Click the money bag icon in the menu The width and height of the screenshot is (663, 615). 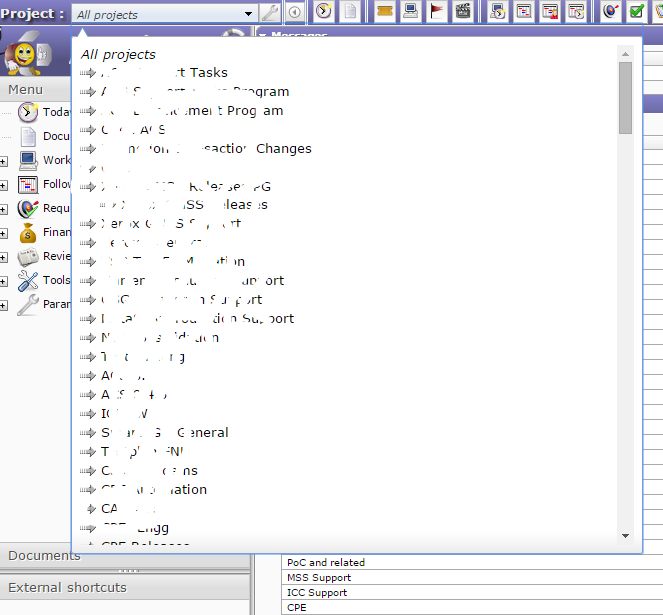pos(28,232)
